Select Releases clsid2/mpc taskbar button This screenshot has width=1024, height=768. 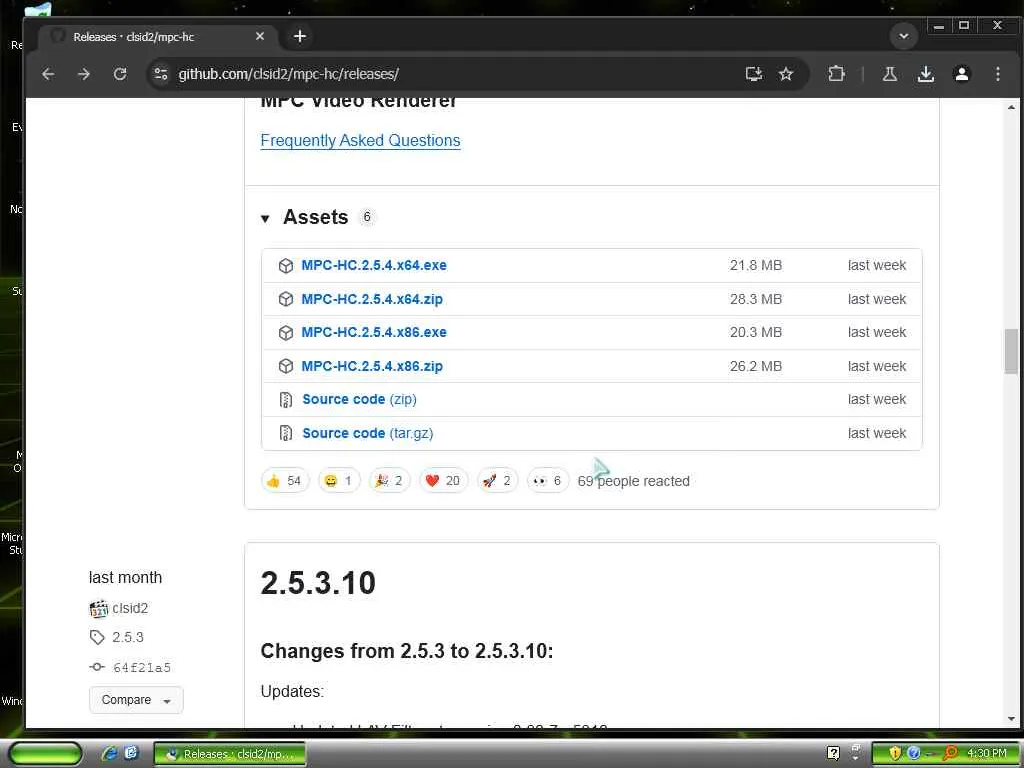coord(230,754)
